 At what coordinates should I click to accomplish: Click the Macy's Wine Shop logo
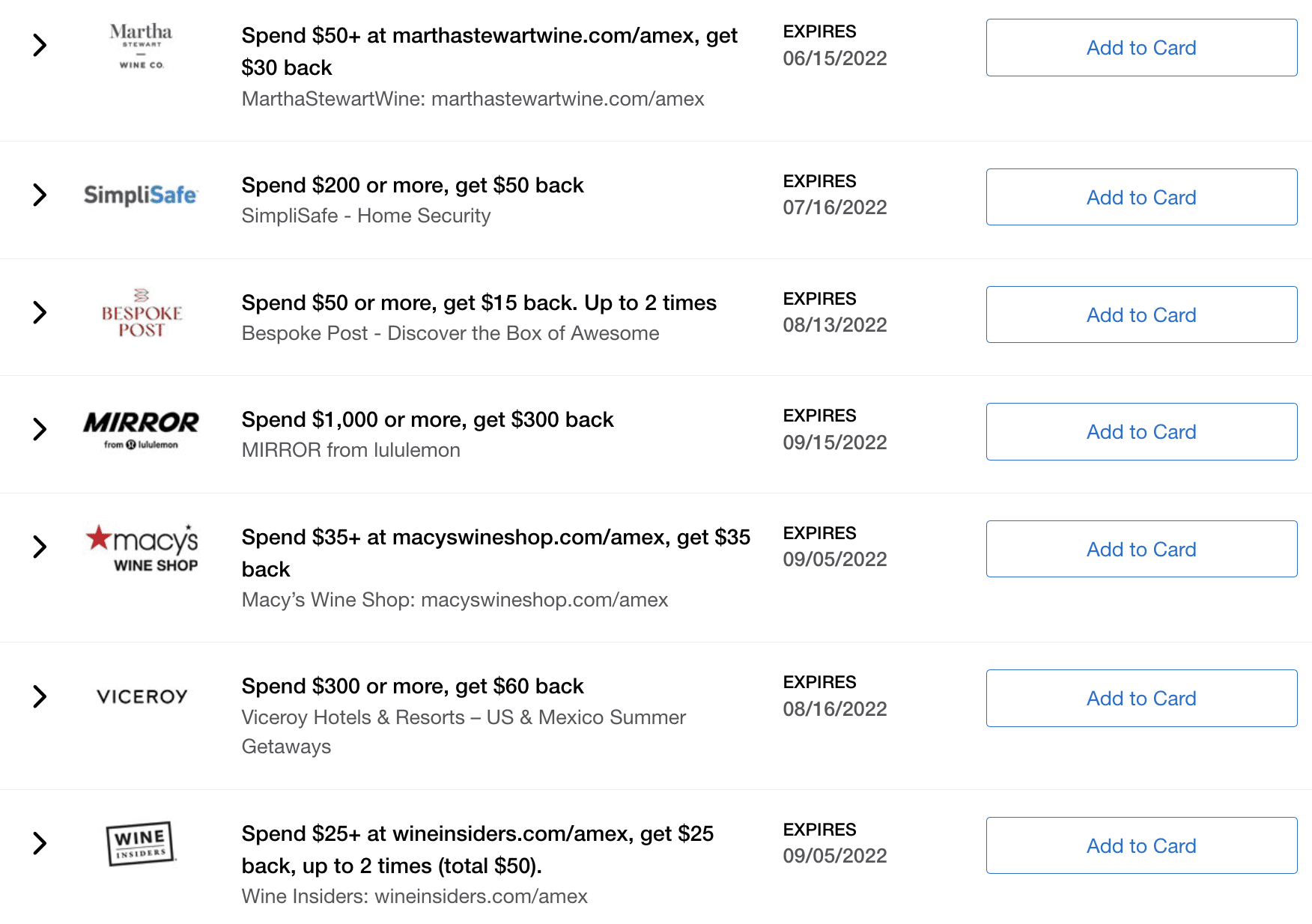(142, 548)
